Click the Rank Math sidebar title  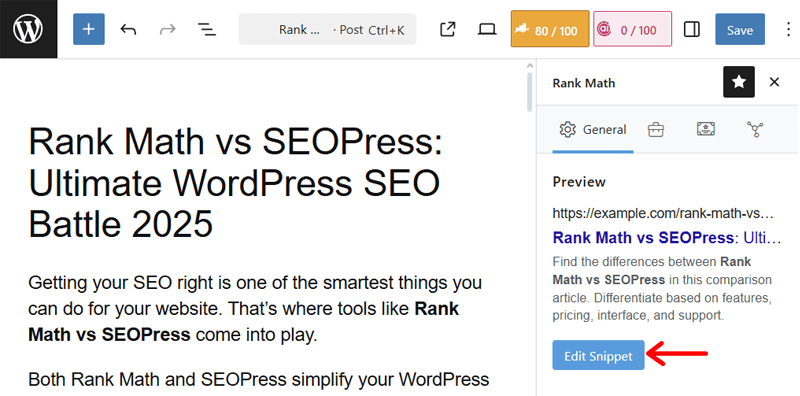[x=584, y=83]
